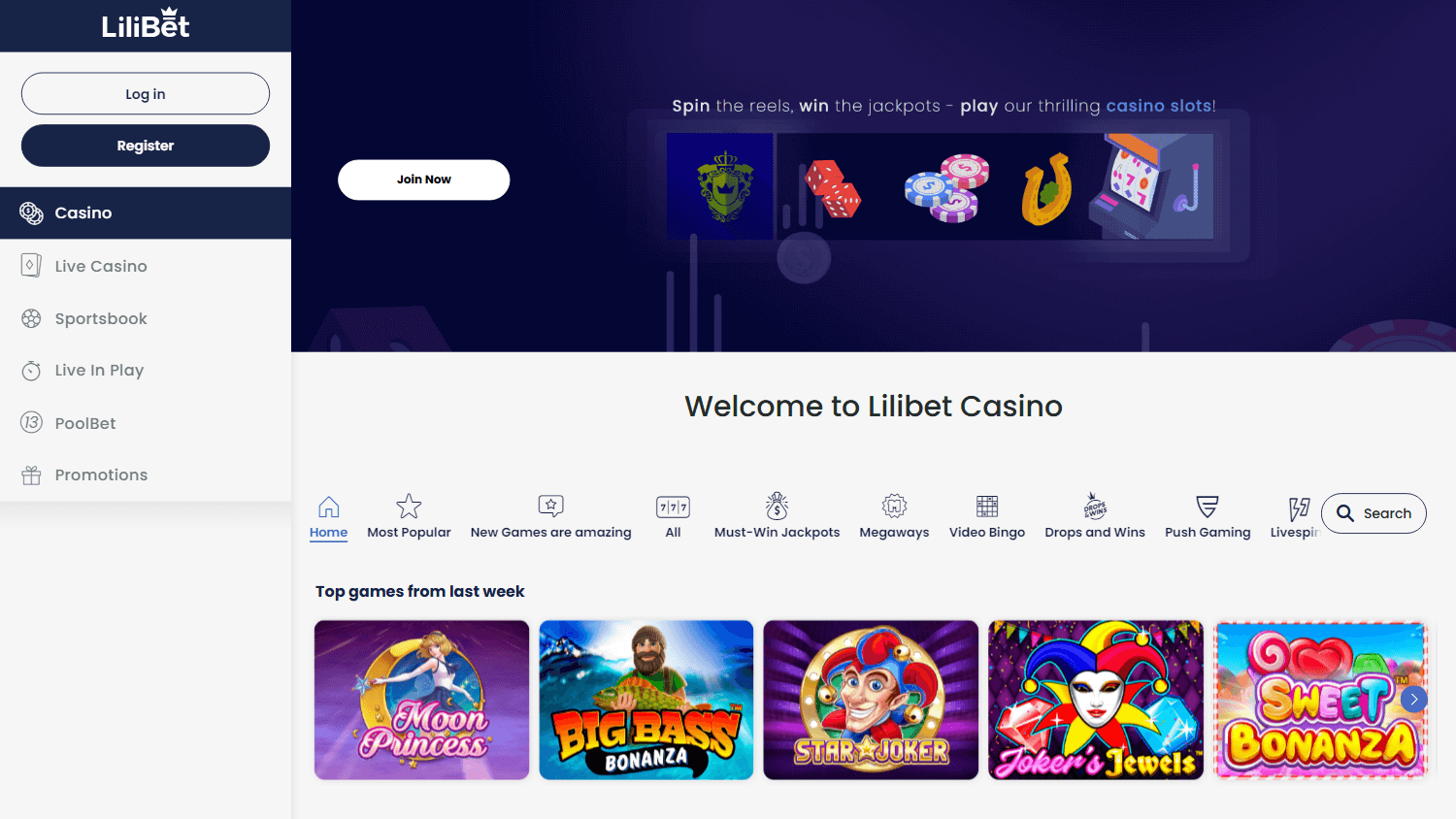The width and height of the screenshot is (1456, 819).
Task: Select the Megaways category icon
Action: (894, 507)
